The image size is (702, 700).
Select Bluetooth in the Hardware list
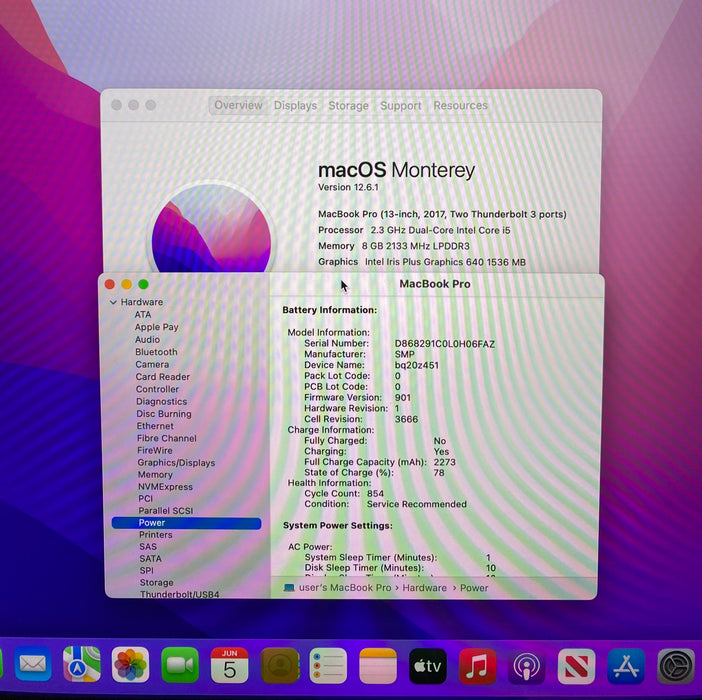click(156, 352)
